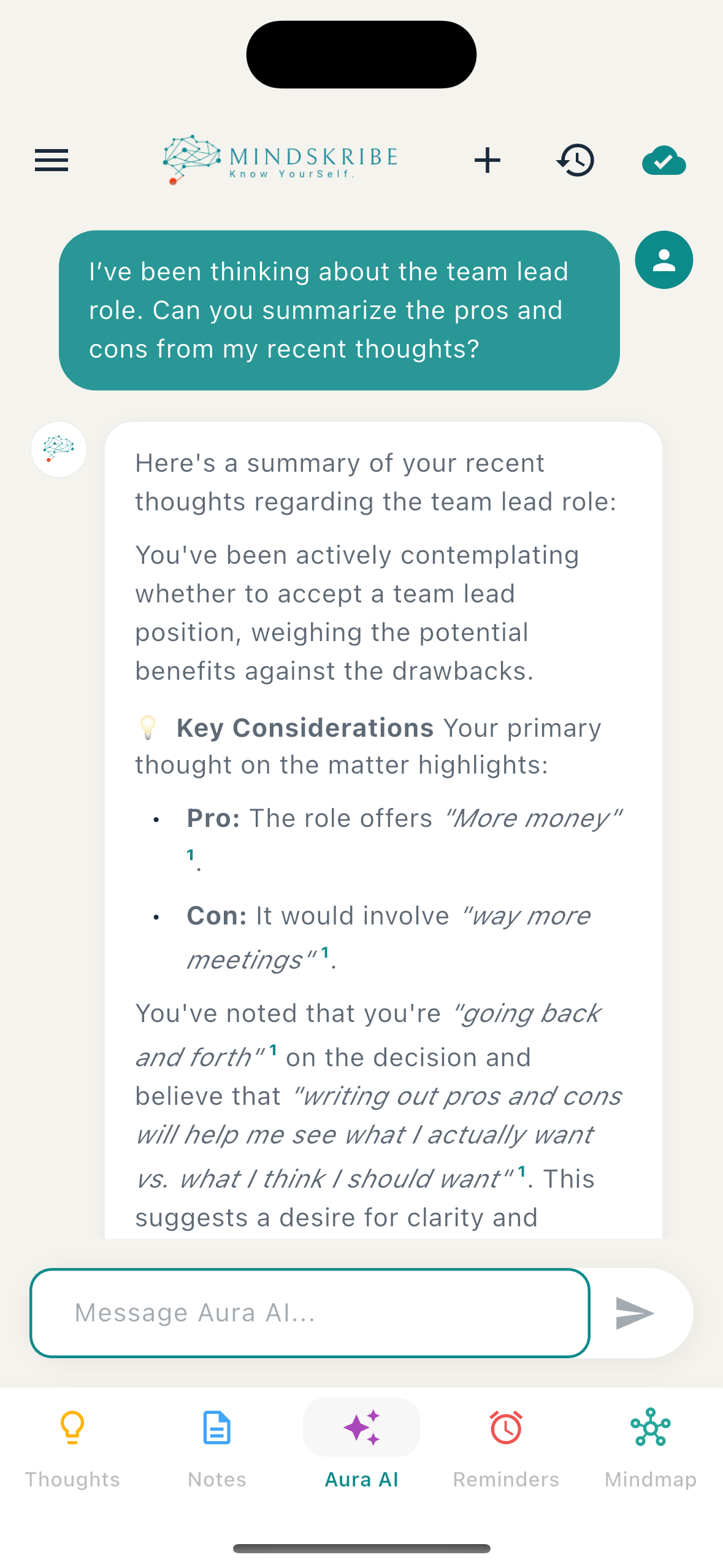Open the Notes tab
The image size is (723, 1568).
pyautogui.click(x=217, y=1449)
